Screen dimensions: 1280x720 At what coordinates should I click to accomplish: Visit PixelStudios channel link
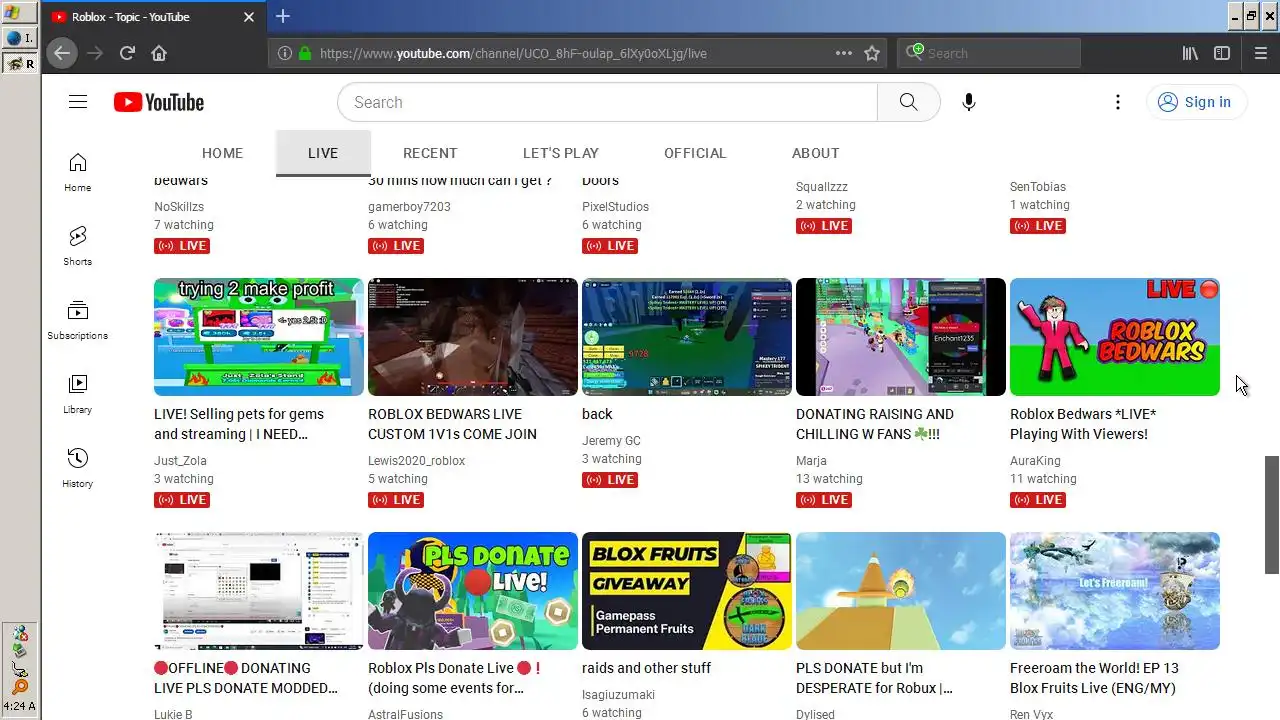click(615, 207)
